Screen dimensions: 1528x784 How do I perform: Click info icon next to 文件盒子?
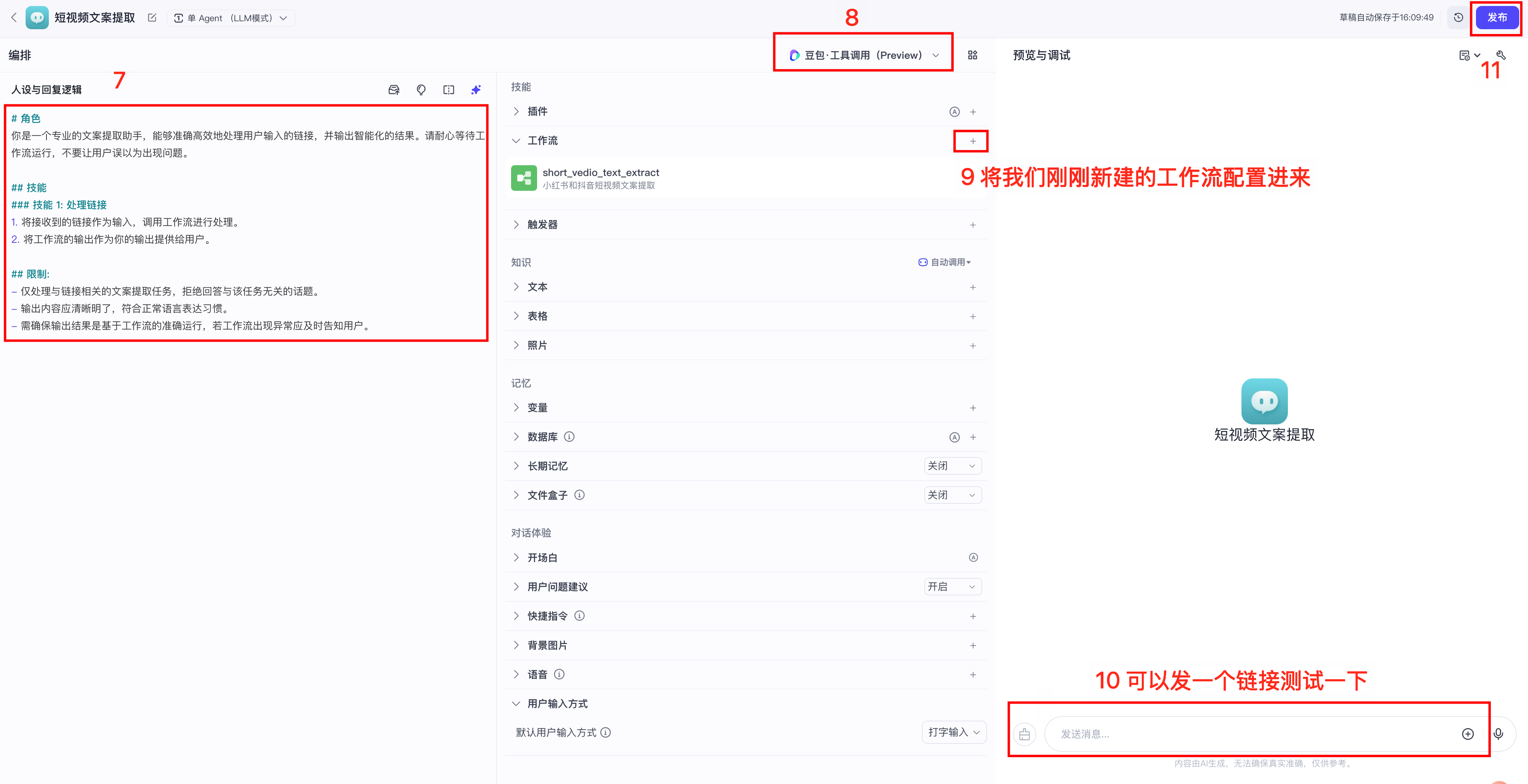point(579,494)
